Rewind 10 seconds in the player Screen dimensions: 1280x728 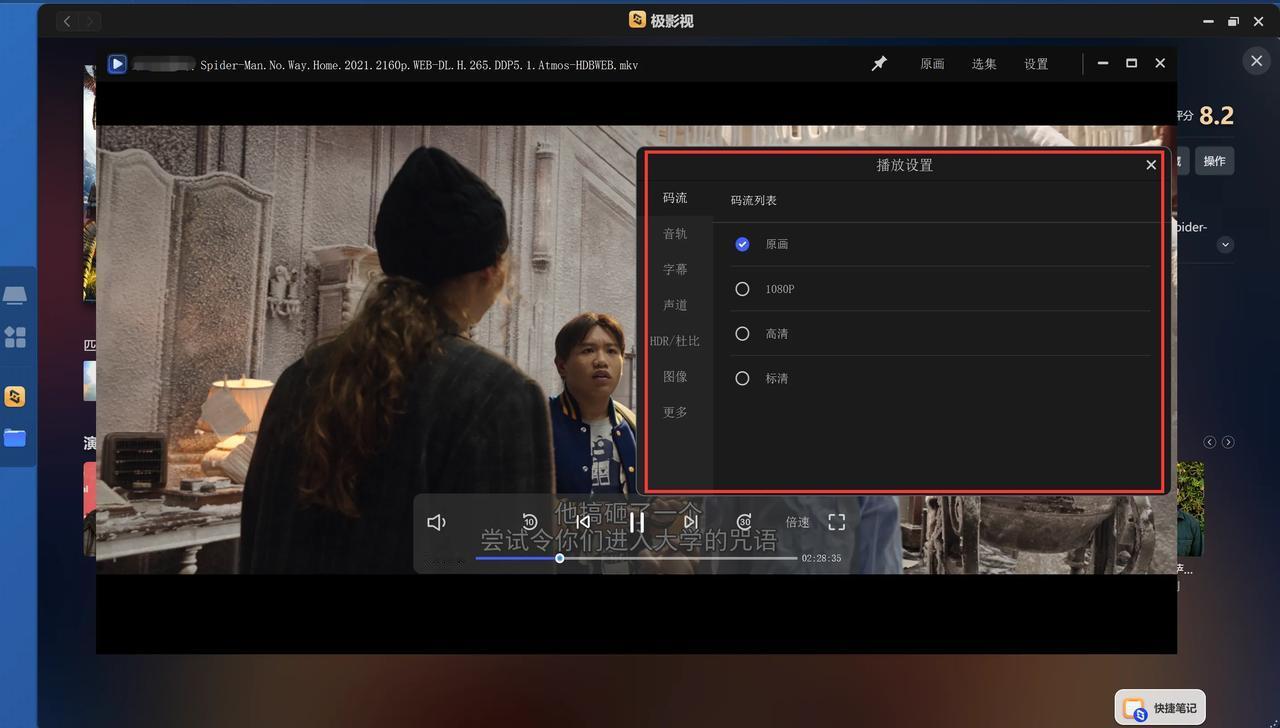click(x=530, y=522)
